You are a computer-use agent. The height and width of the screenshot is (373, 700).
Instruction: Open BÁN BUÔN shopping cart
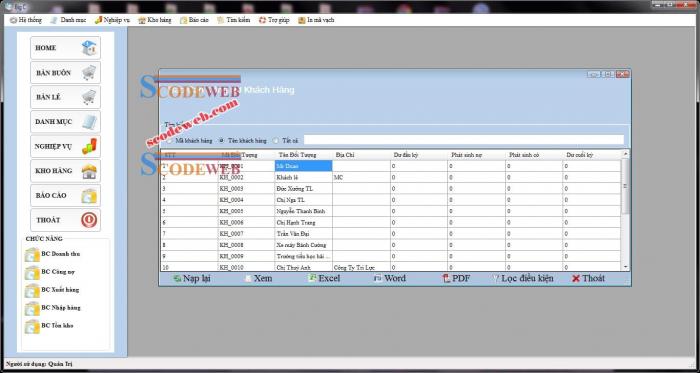pyautogui.click(x=89, y=72)
